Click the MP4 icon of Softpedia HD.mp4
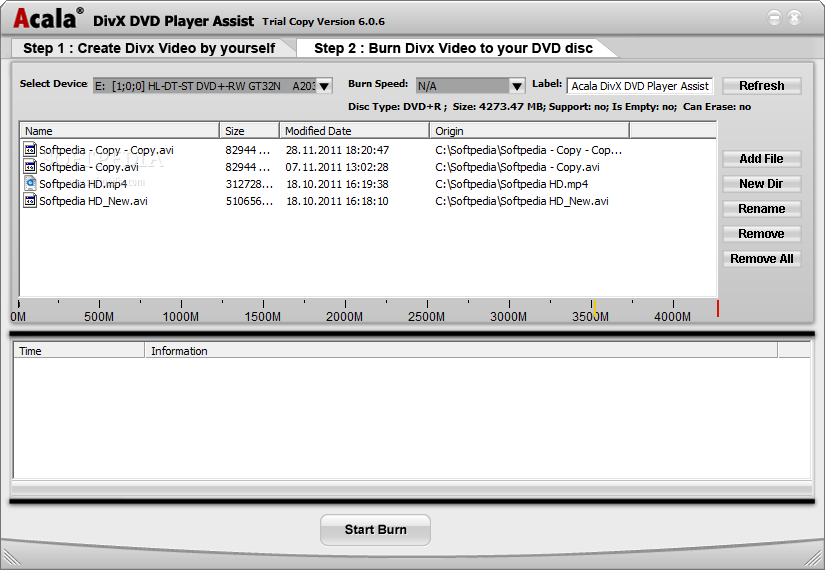Screen dimensions: 825x570 30,183
